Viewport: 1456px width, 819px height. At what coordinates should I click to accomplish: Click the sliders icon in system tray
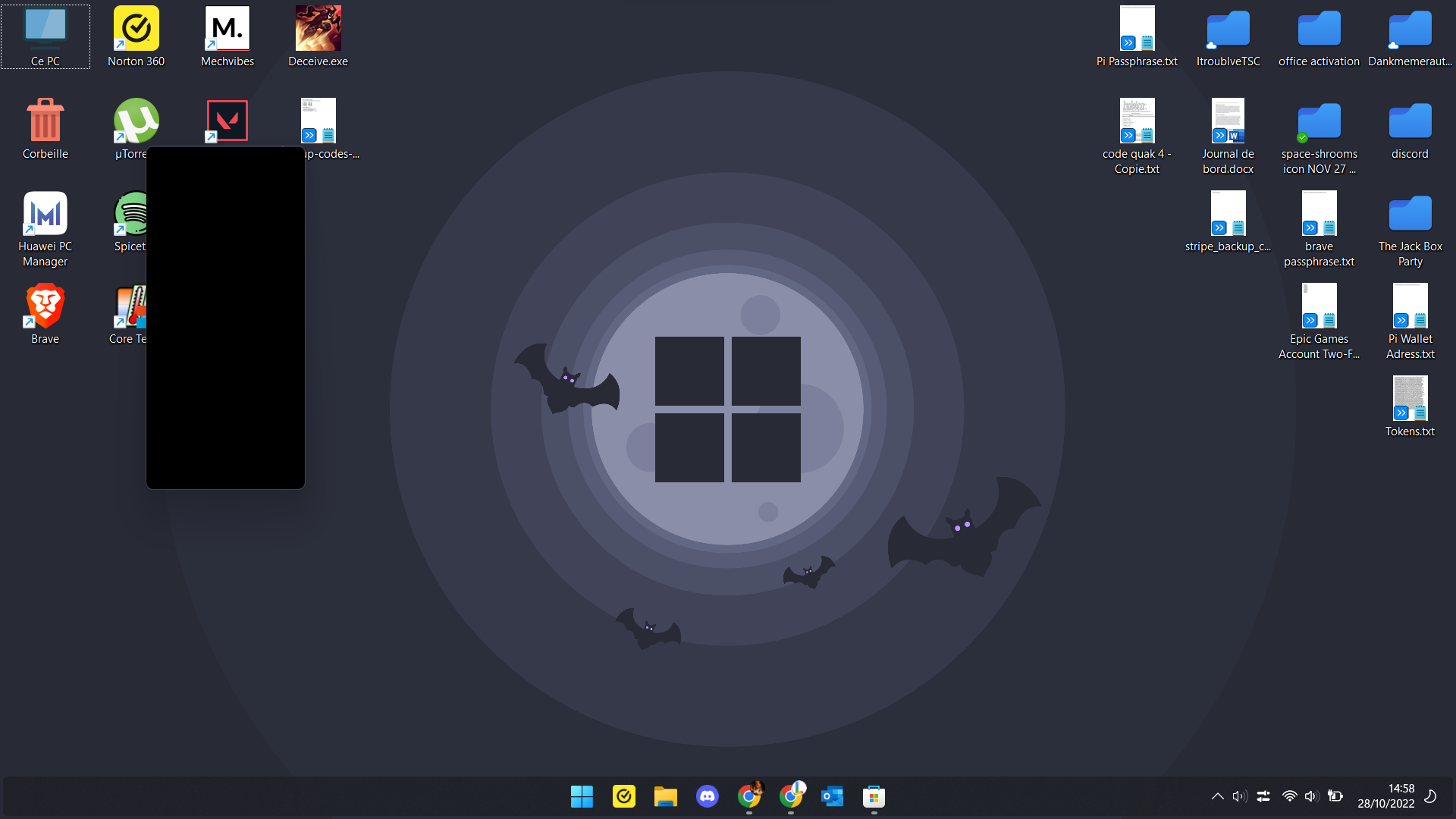click(1263, 796)
